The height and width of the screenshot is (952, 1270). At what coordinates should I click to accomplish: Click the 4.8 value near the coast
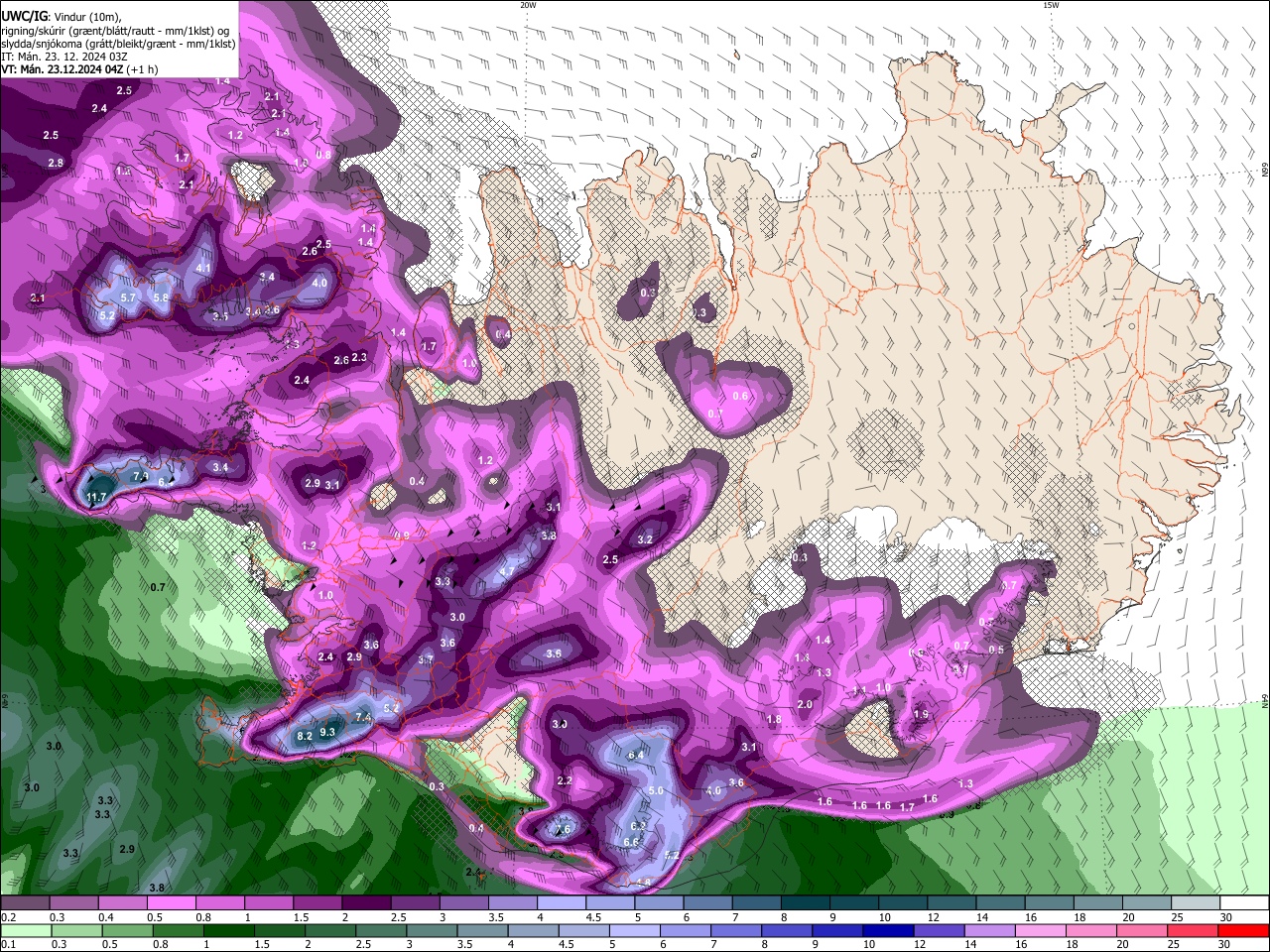tap(643, 882)
